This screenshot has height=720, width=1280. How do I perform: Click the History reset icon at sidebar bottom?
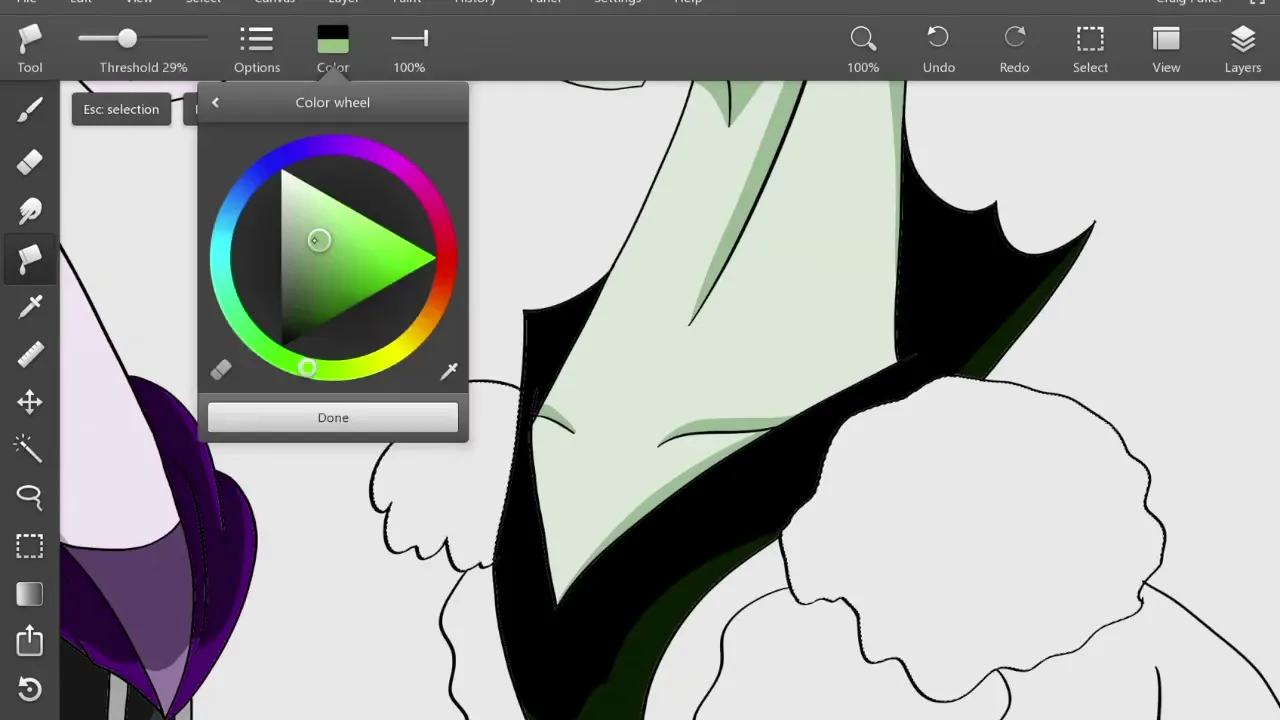[30, 689]
